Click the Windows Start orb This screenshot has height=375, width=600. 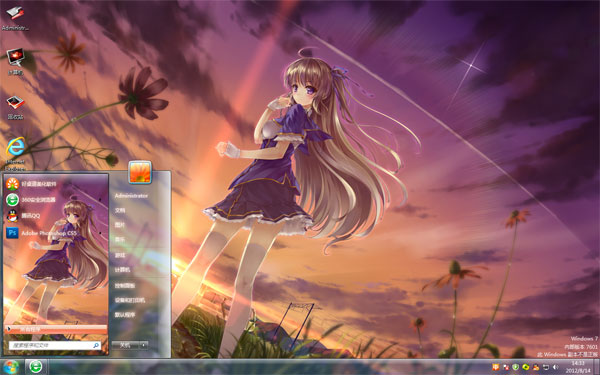pos(11,367)
